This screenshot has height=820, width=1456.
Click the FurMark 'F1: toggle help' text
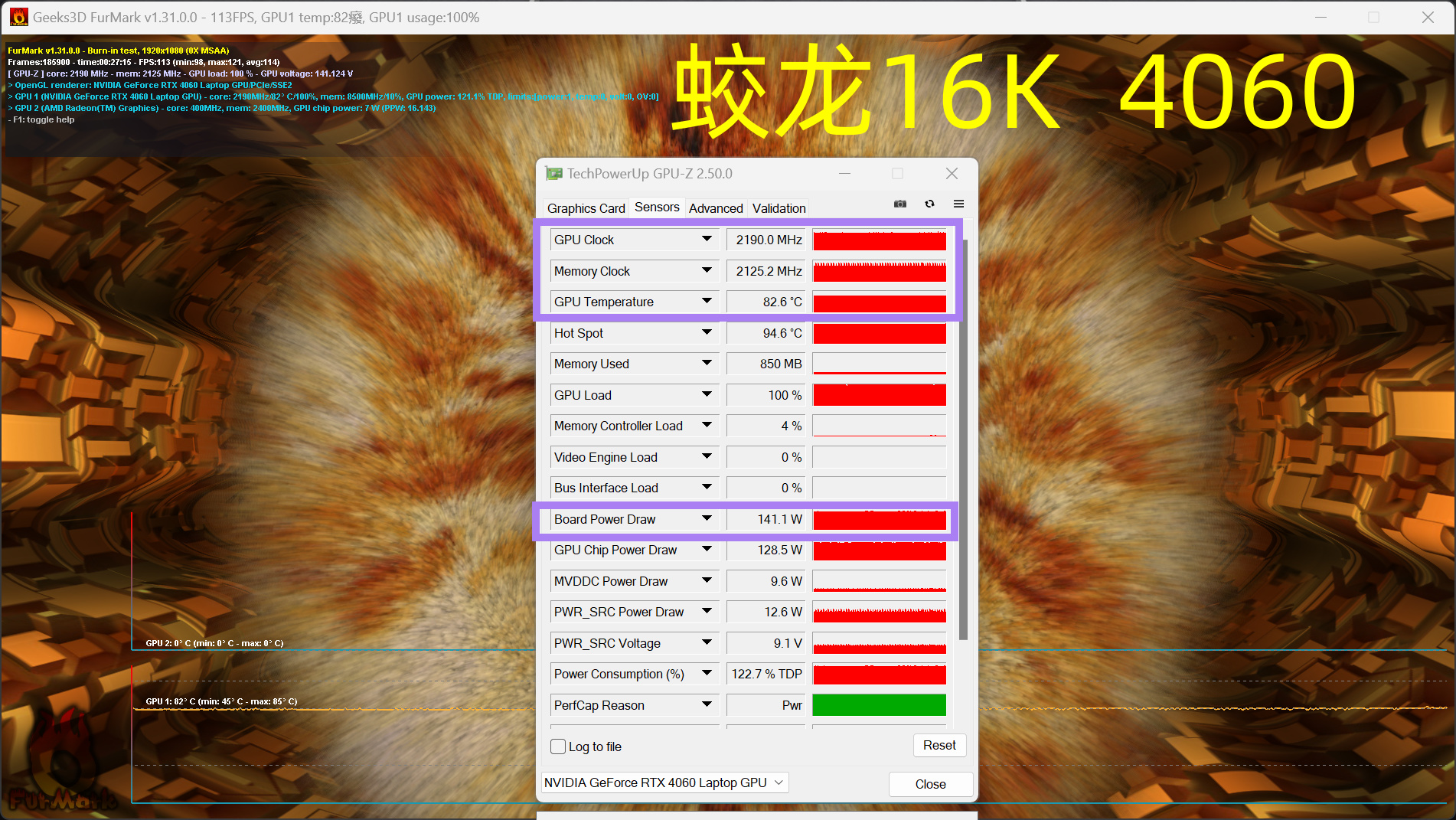pos(41,119)
